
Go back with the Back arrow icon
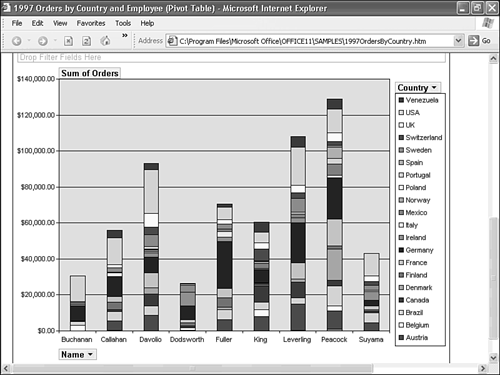click(17, 41)
